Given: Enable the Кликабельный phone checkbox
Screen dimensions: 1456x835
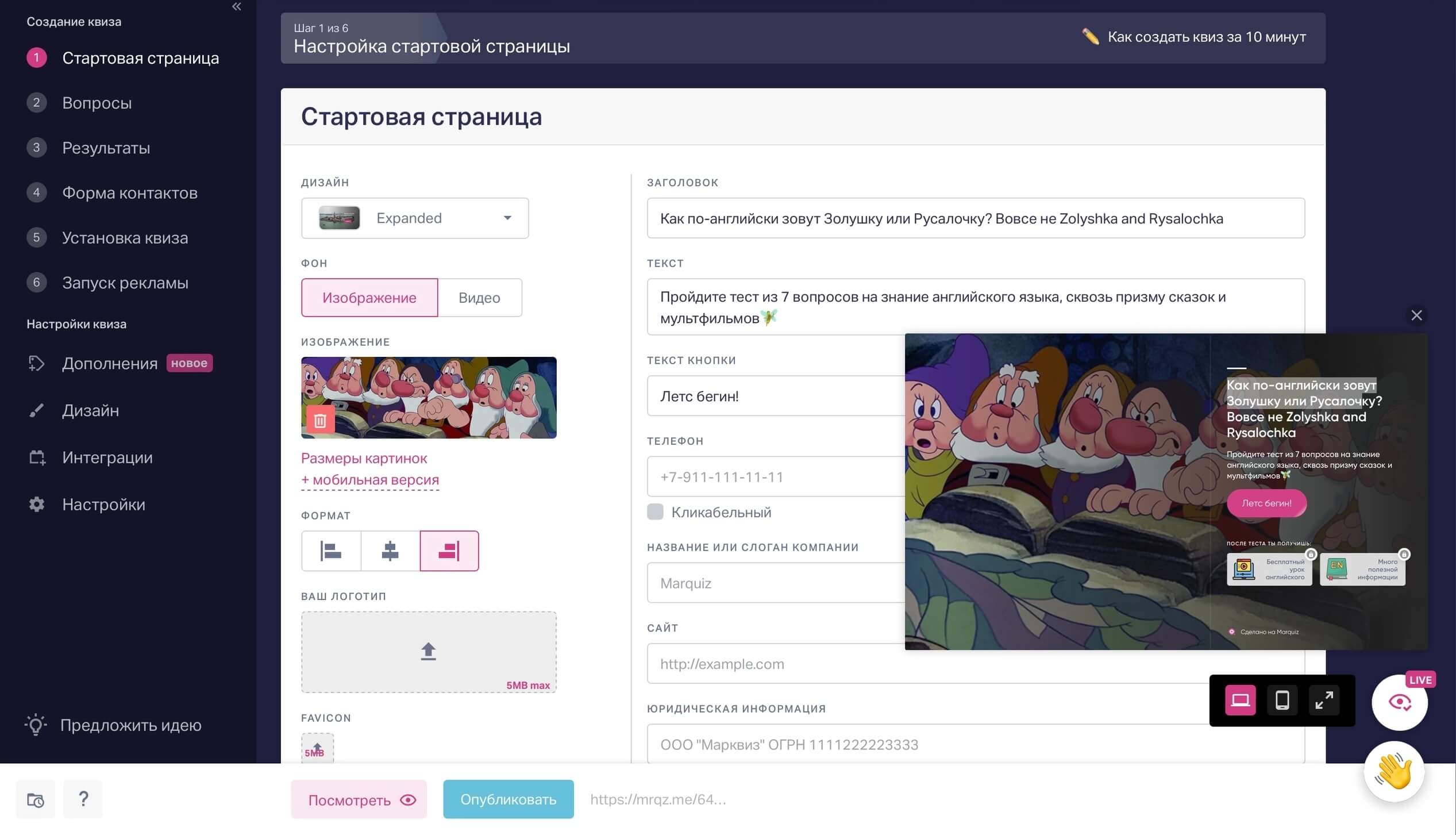Looking at the screenshot, I should (655, 511).
